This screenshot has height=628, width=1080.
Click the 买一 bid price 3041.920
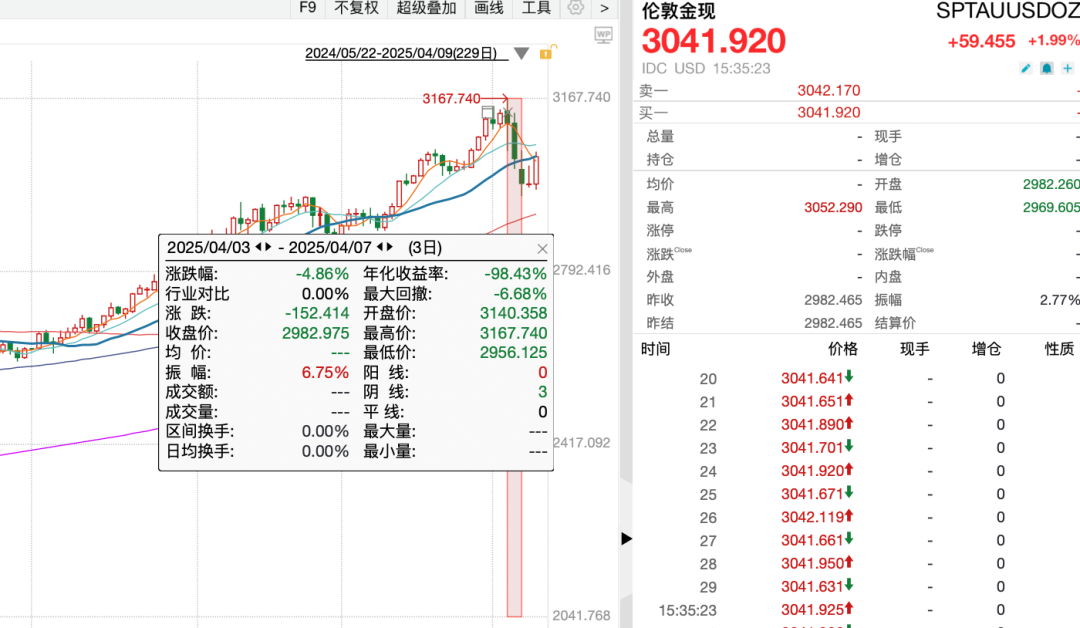coord(829,112)
